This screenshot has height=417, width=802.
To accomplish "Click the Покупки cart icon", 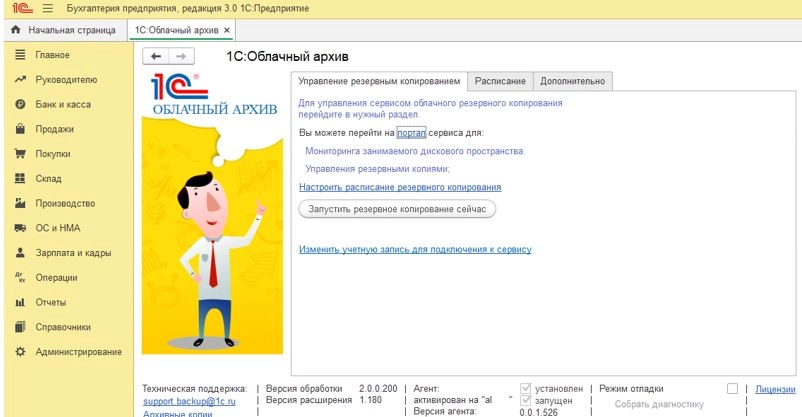I will click(20, 153).
